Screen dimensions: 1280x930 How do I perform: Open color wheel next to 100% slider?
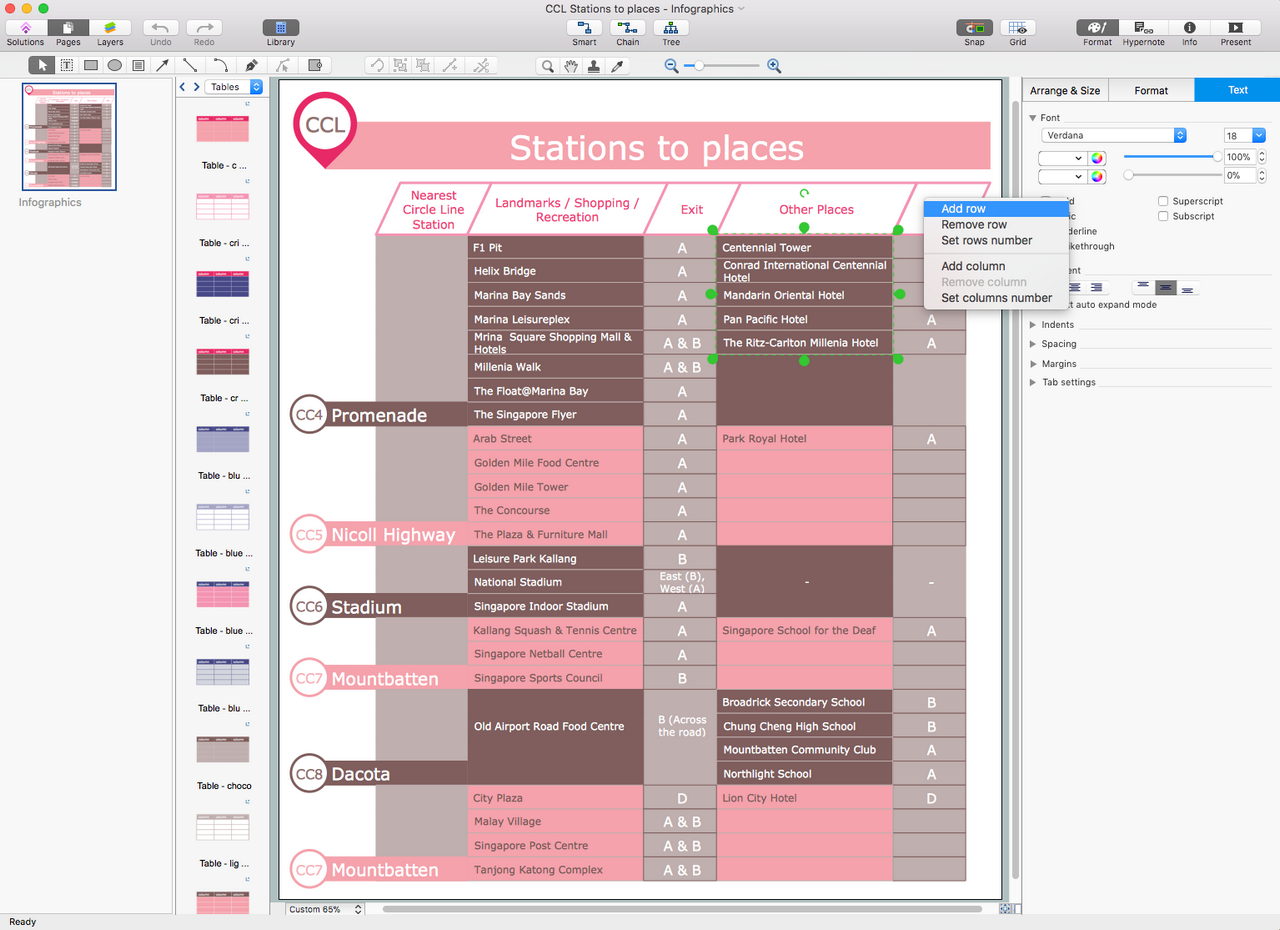click(1098, 158)
